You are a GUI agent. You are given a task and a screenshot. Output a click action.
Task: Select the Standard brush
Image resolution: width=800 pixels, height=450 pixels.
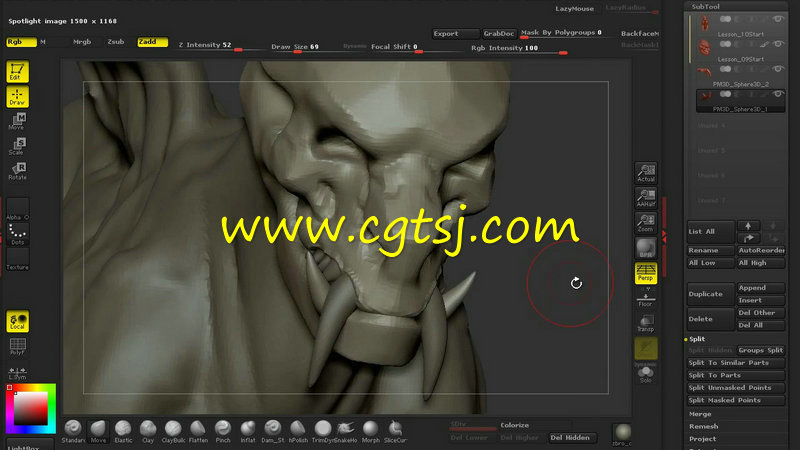[x=73, y=432]
